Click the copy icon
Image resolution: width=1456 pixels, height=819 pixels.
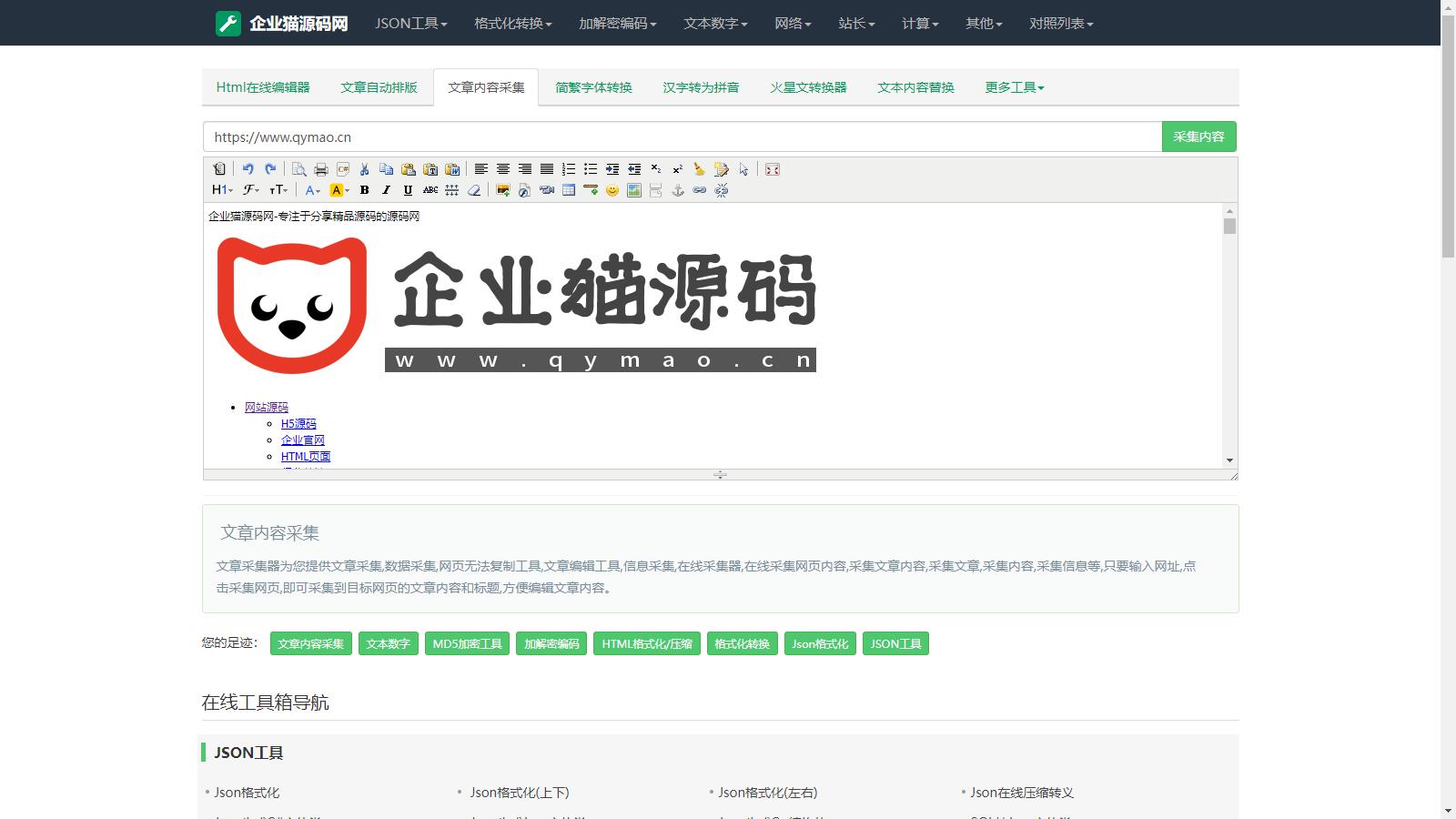pyautogui.click(x=387, y=169)
